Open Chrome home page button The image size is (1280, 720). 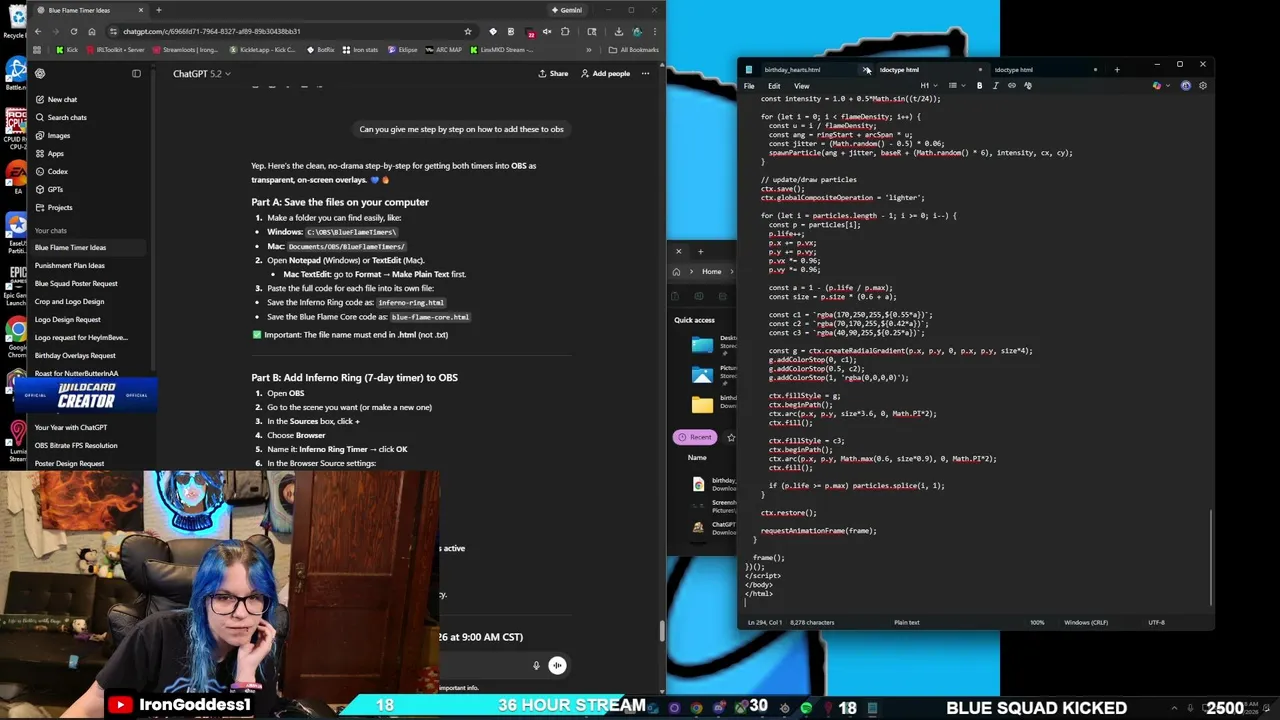(x=91, y=31)
